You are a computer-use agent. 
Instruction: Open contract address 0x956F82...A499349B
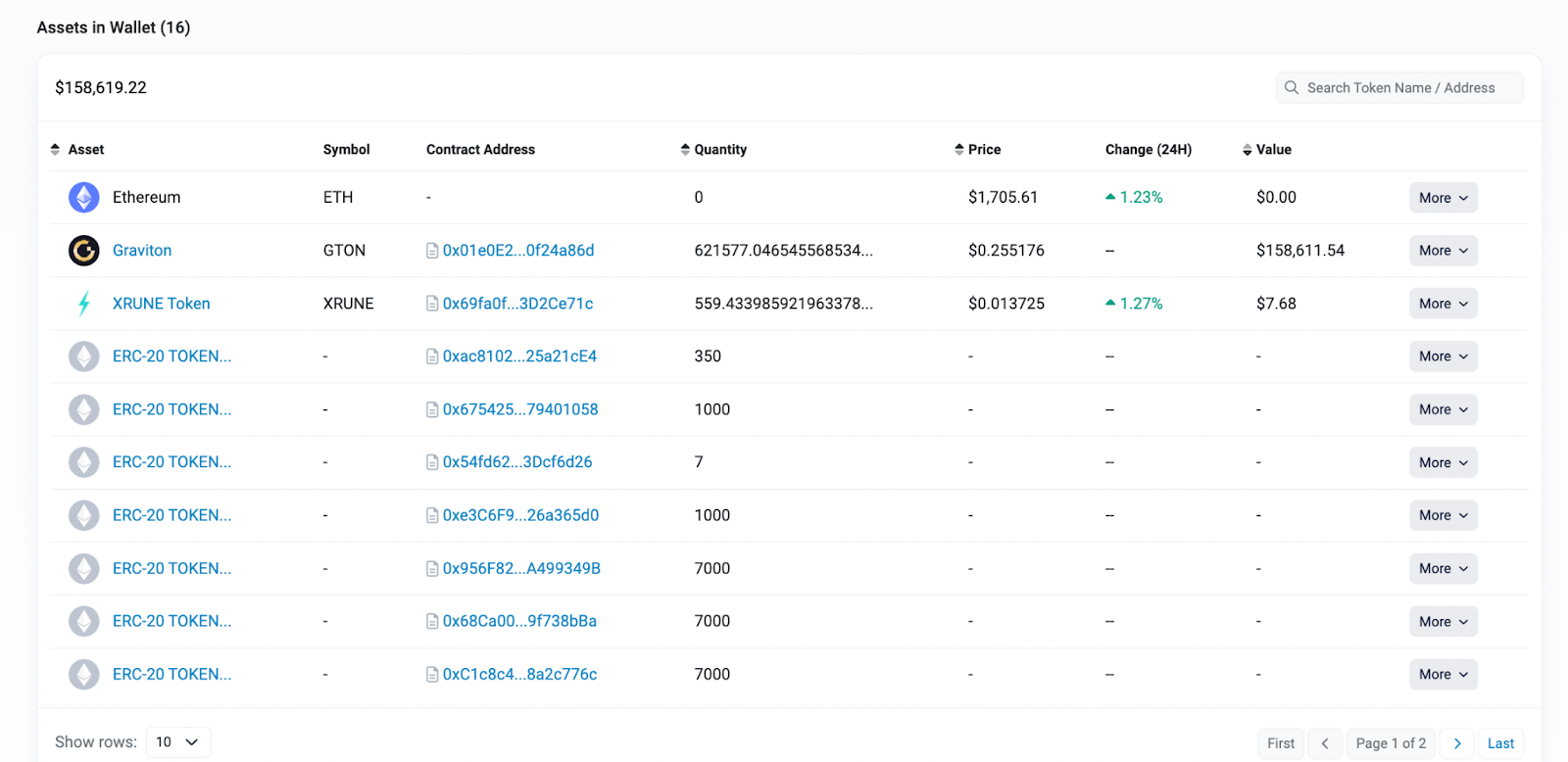click(522, 568)
